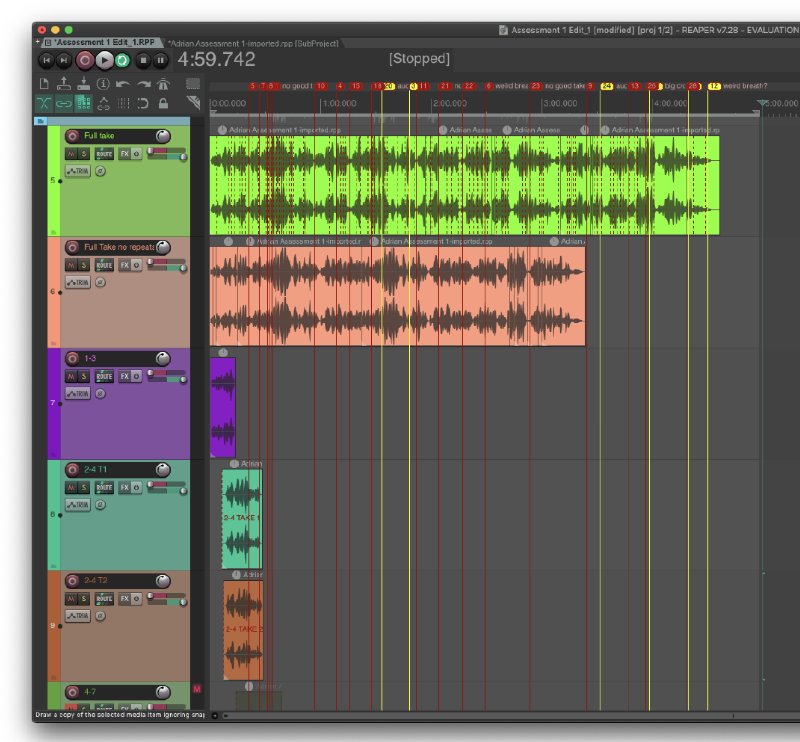
Task: Click the dashed rectangle icon in the toolbar
Action: click(193, 84)
